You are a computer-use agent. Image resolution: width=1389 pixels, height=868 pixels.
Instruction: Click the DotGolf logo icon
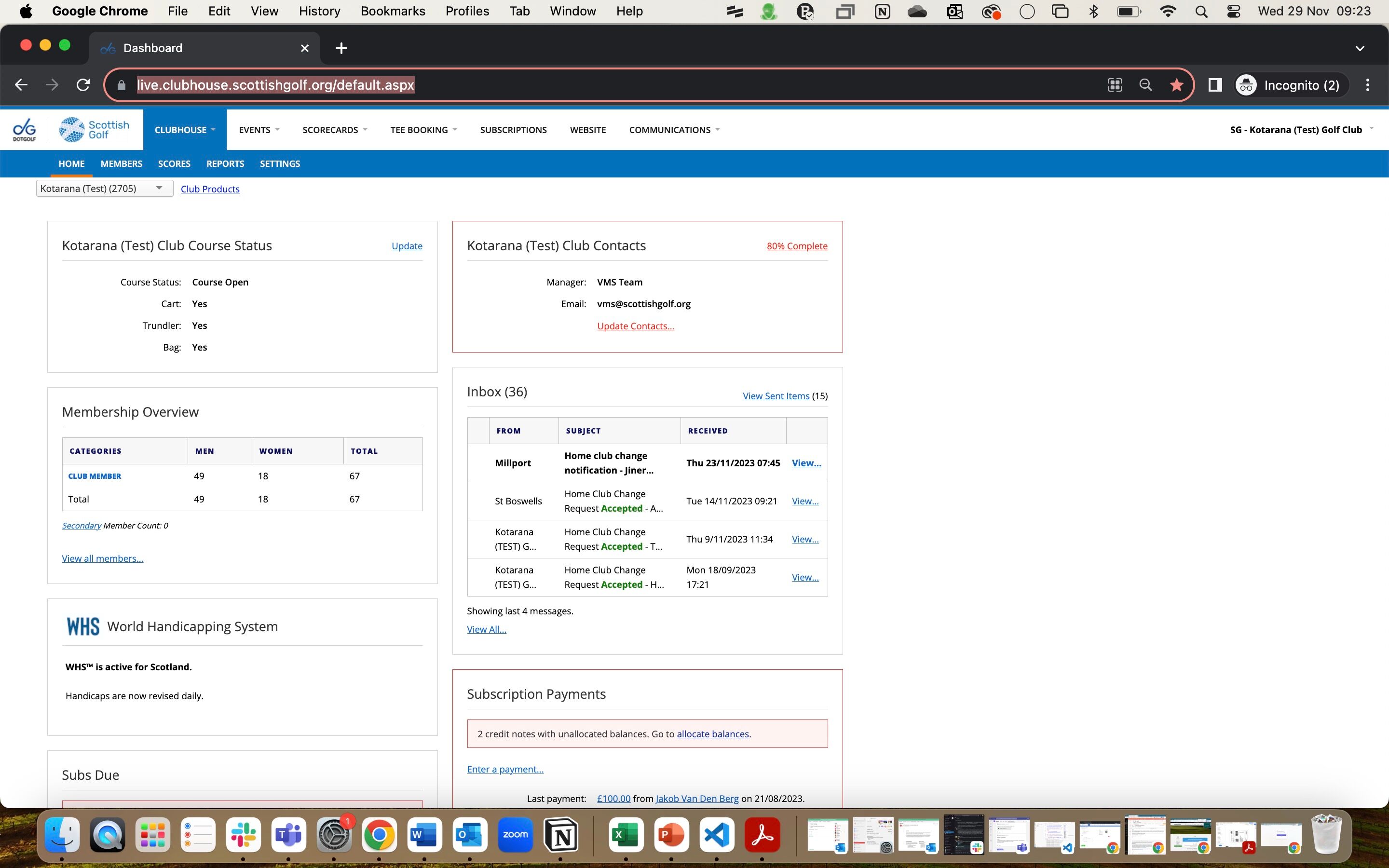tap(25, 129)
